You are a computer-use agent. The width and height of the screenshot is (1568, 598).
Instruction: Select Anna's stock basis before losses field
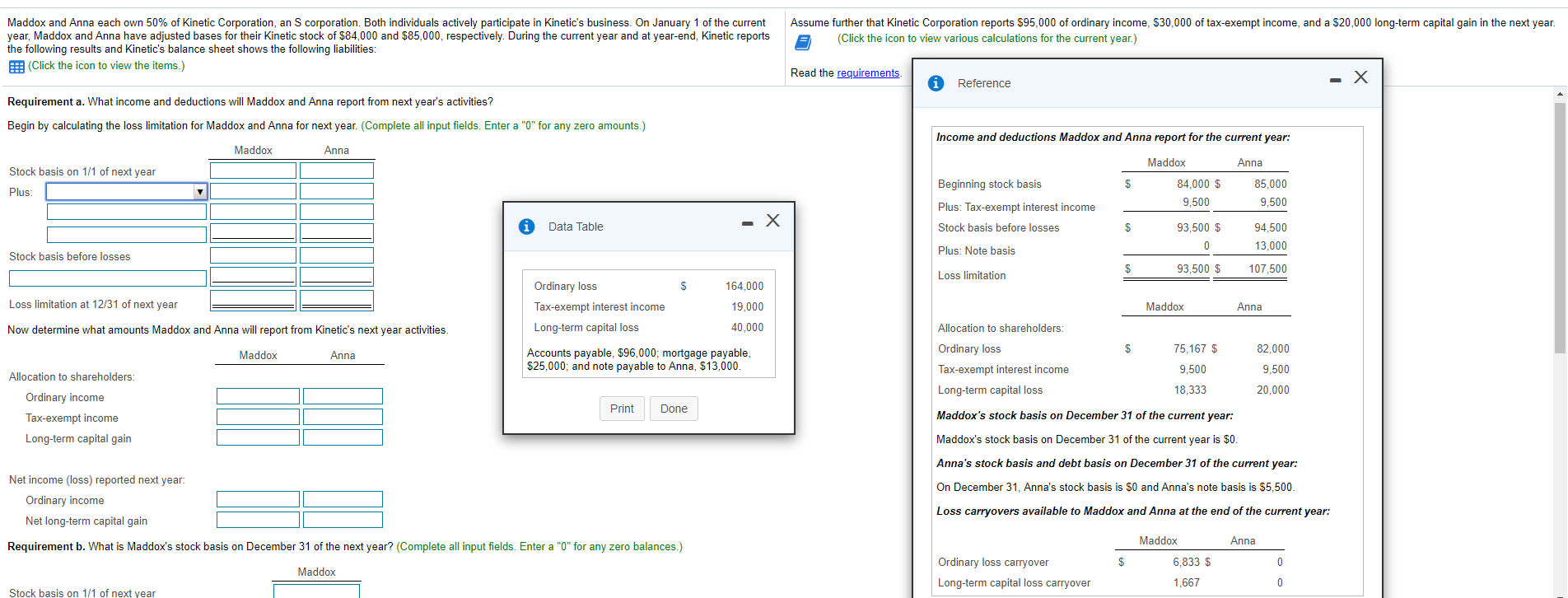click(x=337, y=255)
